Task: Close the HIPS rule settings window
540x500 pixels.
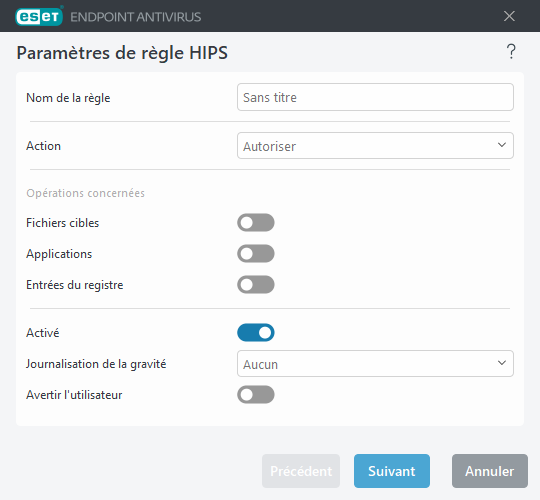Action: click(x=509, y=16)
